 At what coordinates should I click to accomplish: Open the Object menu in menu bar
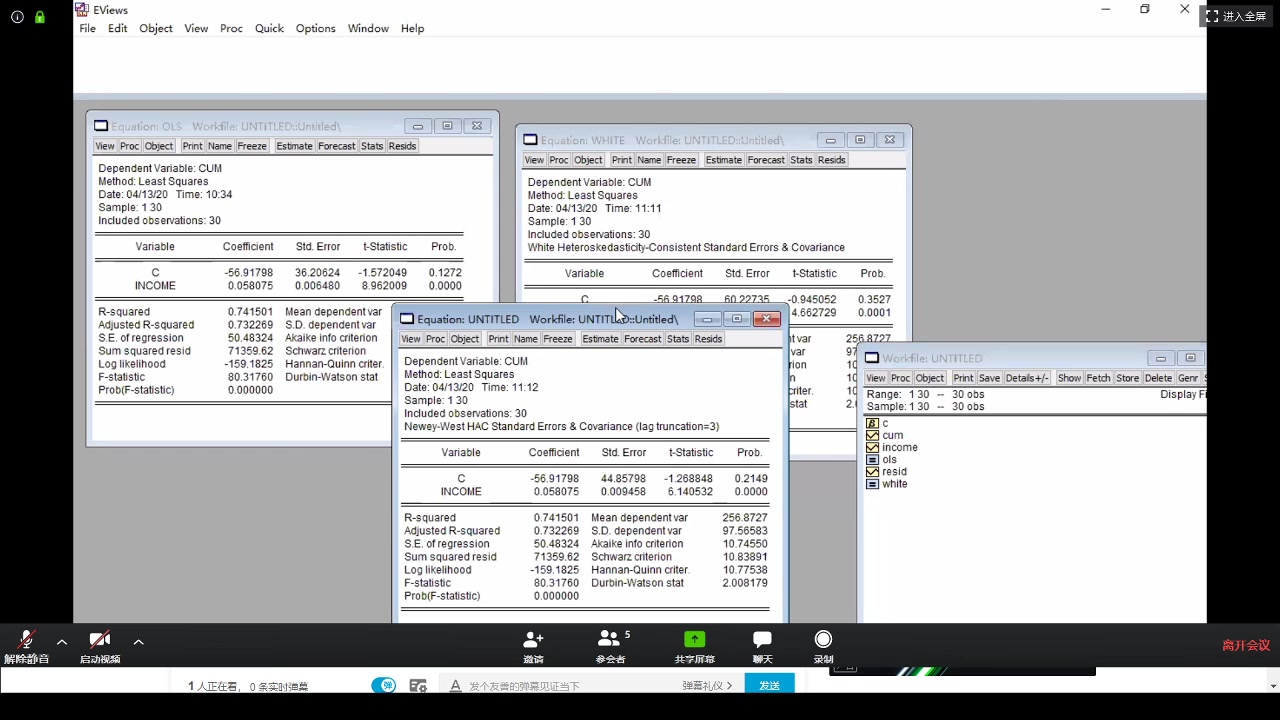pyautogui.click(x=156, y=28)
